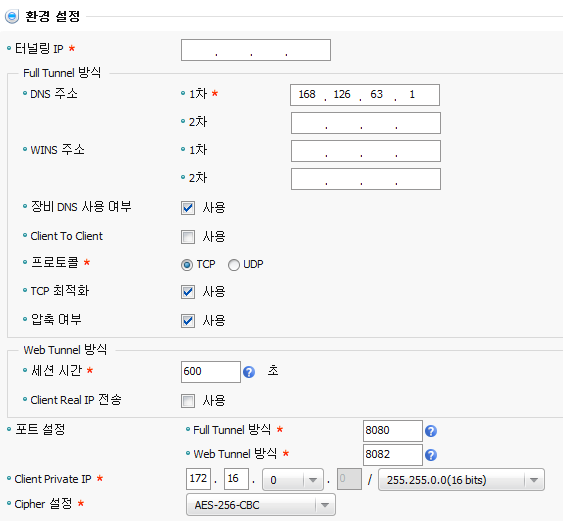Screen dimensions: 563x521
Task: Click the 환경 설정 section header icon
Action: coord(12,16)
